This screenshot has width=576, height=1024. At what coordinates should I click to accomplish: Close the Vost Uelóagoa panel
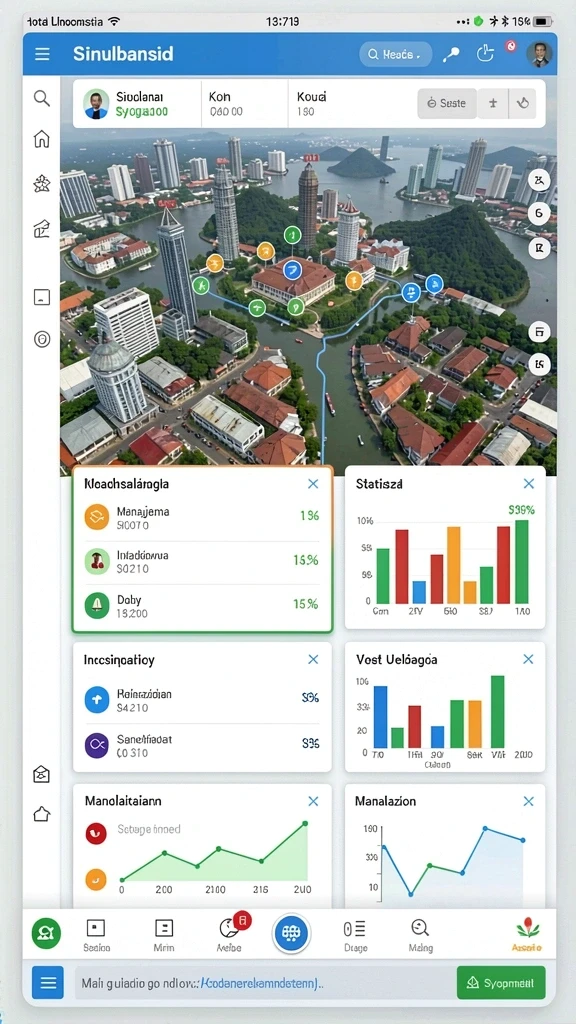pyautogui.click(x=528, y=660)
